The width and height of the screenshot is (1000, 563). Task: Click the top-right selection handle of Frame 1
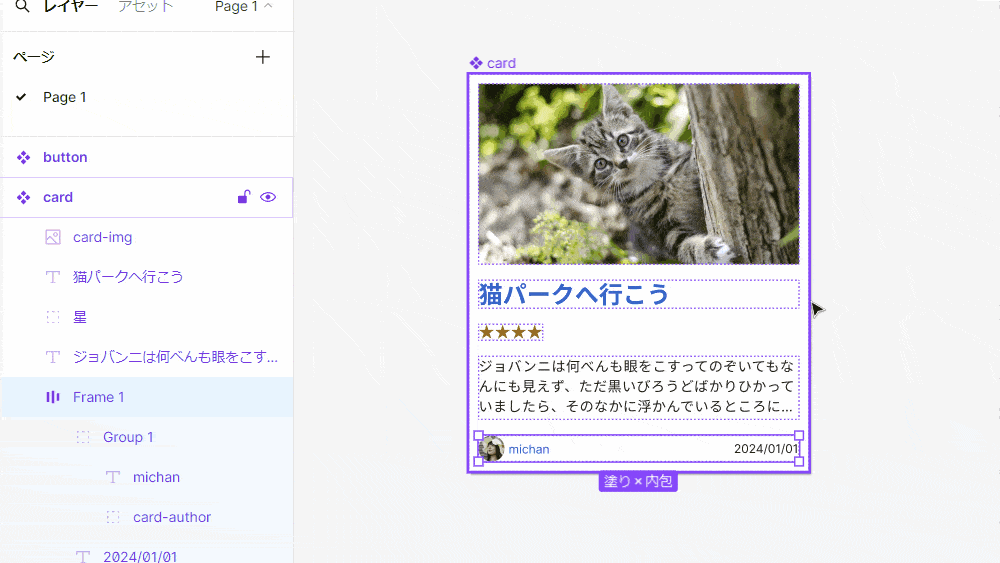pos(799,435)
